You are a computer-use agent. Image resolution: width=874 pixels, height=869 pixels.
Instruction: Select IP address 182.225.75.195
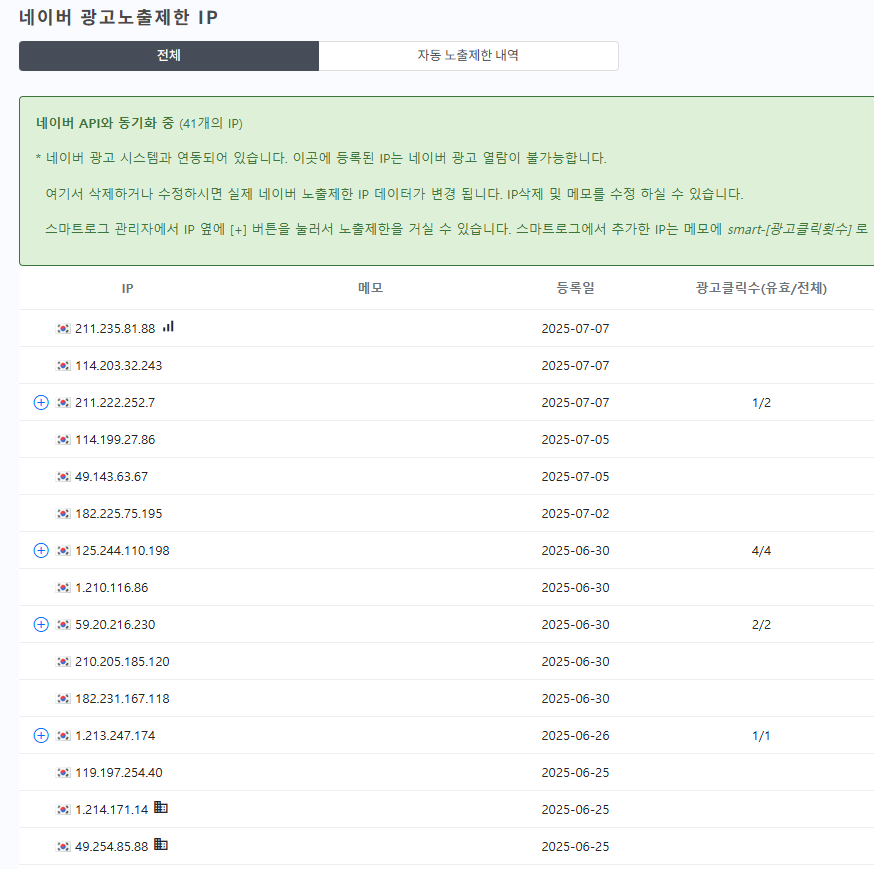click(x=119, y=514)
